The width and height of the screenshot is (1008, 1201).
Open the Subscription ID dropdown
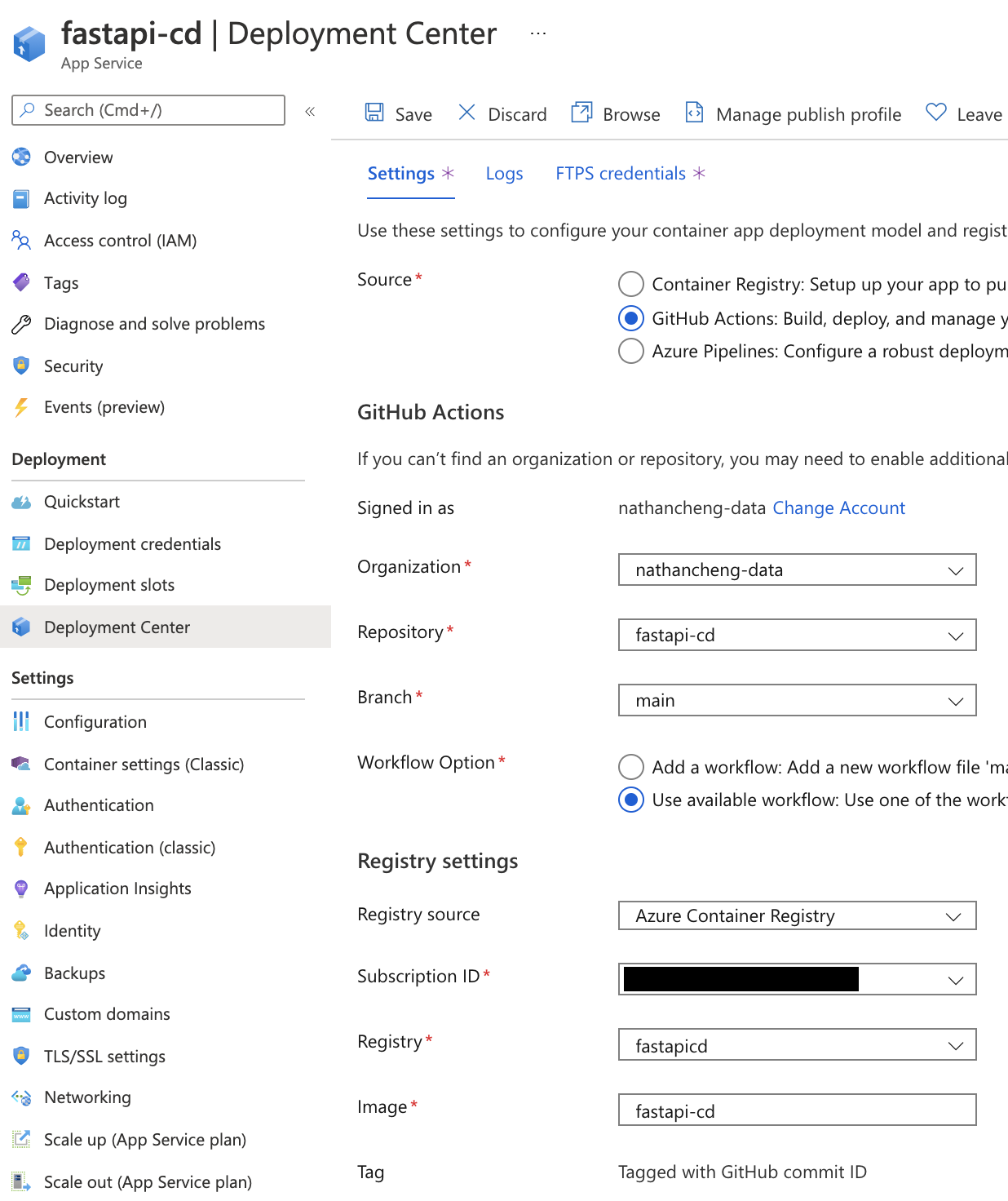pos(797,979)
